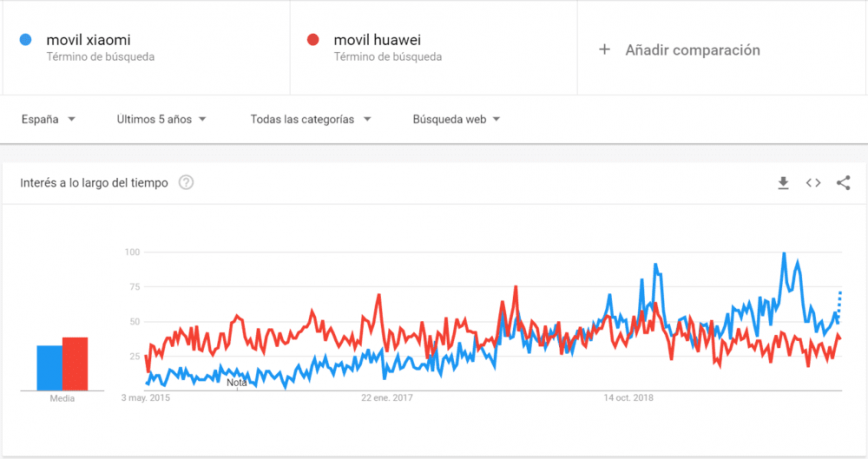
Task: Share the interest over time chart
Action: [843, 183]
